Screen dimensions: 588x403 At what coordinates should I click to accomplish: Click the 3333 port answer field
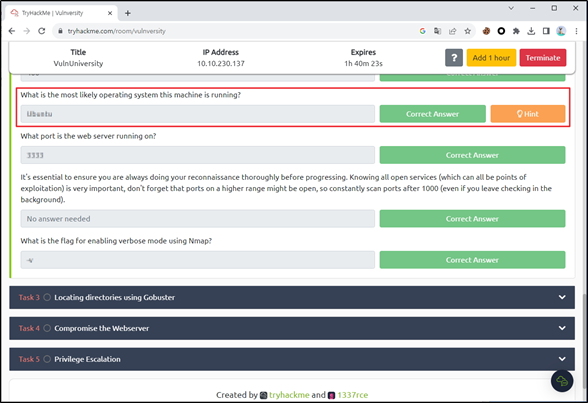coord(198,155)
